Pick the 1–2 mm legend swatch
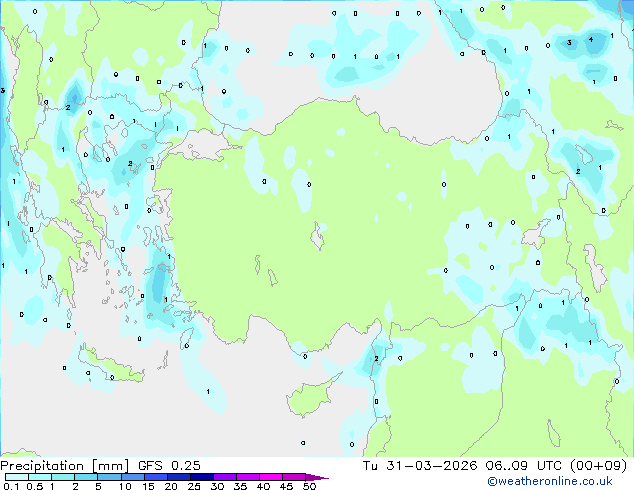Viewport: 634px width, 490px height. click(63, 477)
